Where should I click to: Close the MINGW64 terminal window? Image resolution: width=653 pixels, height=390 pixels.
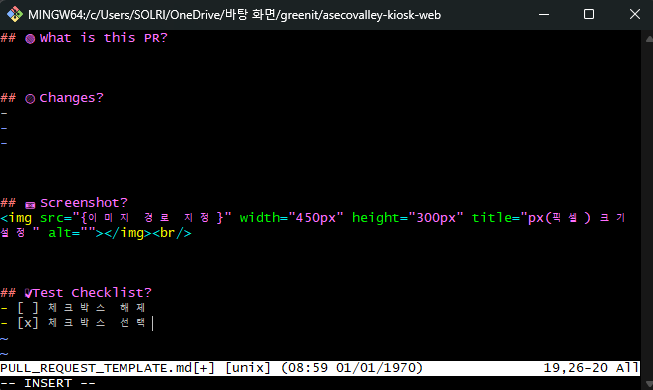[x=635, y=15]
